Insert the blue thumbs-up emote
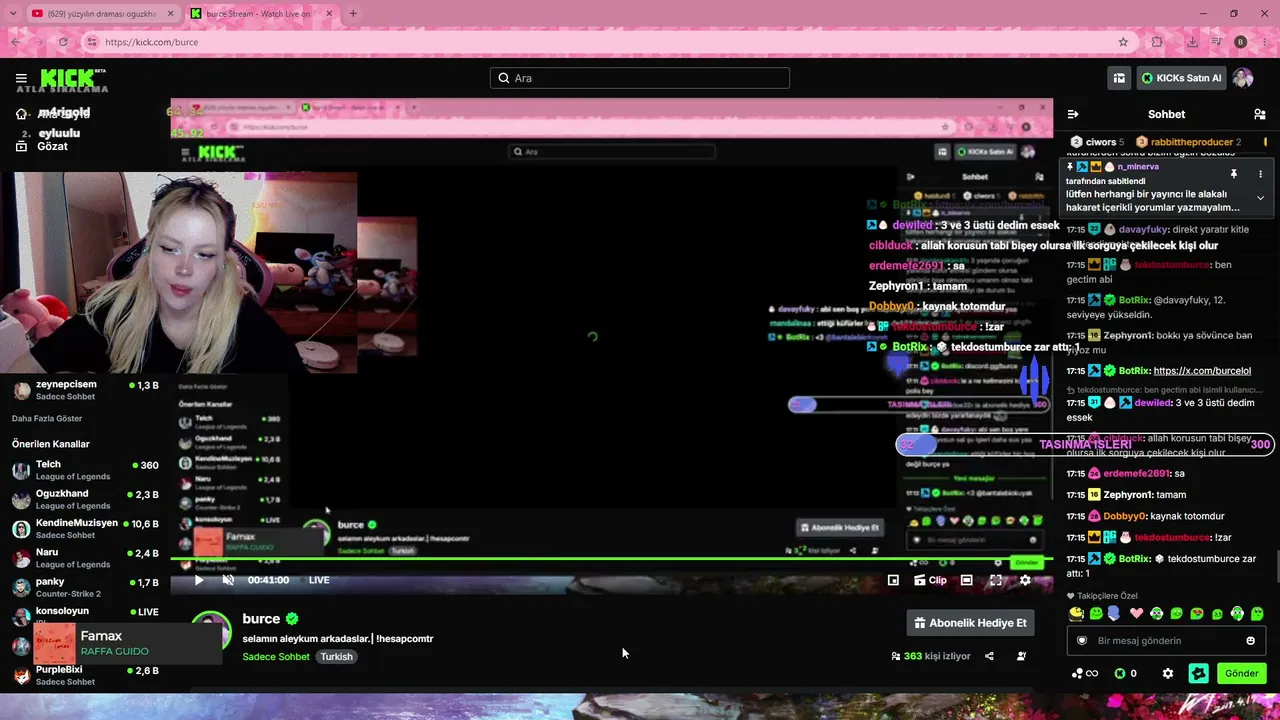 tap(1114, 614)
